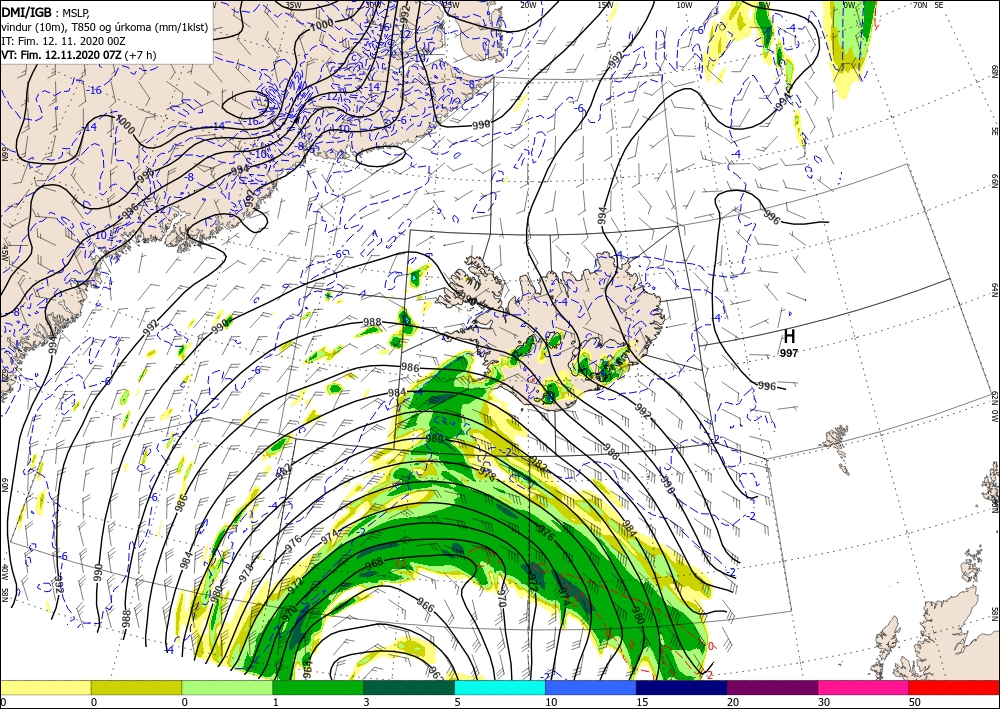Click the '968' isobar label
The width and height of the screenshot is (1000, 709).
374,562
